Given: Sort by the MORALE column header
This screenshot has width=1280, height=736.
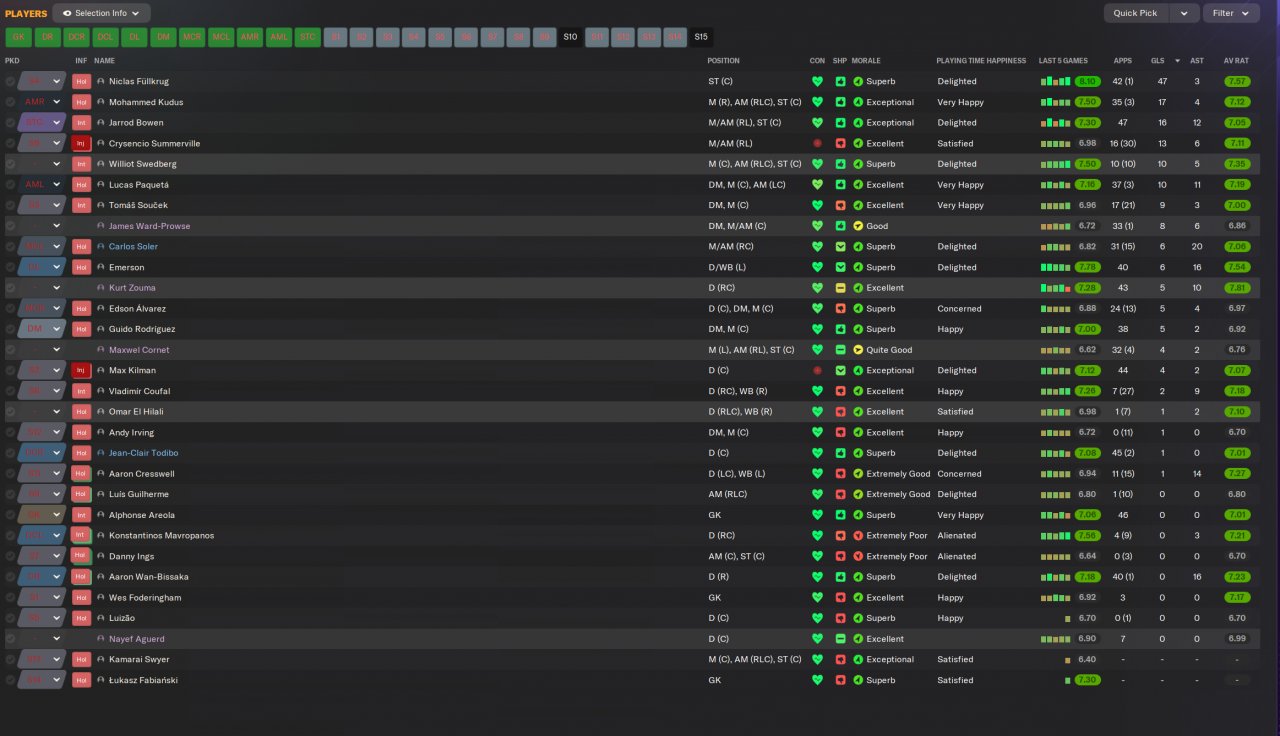Looking at the screenshot, I should pyautogui.click(x=866, y=60).
